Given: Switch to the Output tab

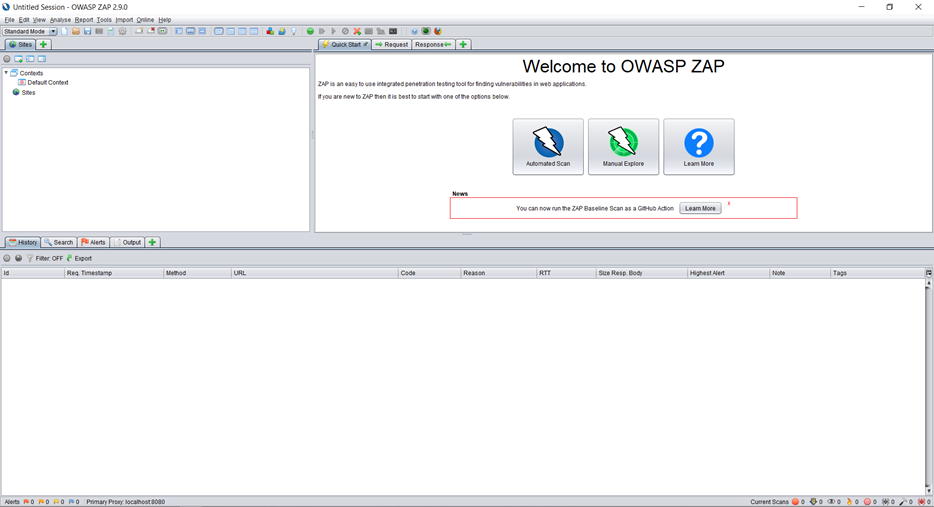Looking at the screenshot, I should point(127,242).
